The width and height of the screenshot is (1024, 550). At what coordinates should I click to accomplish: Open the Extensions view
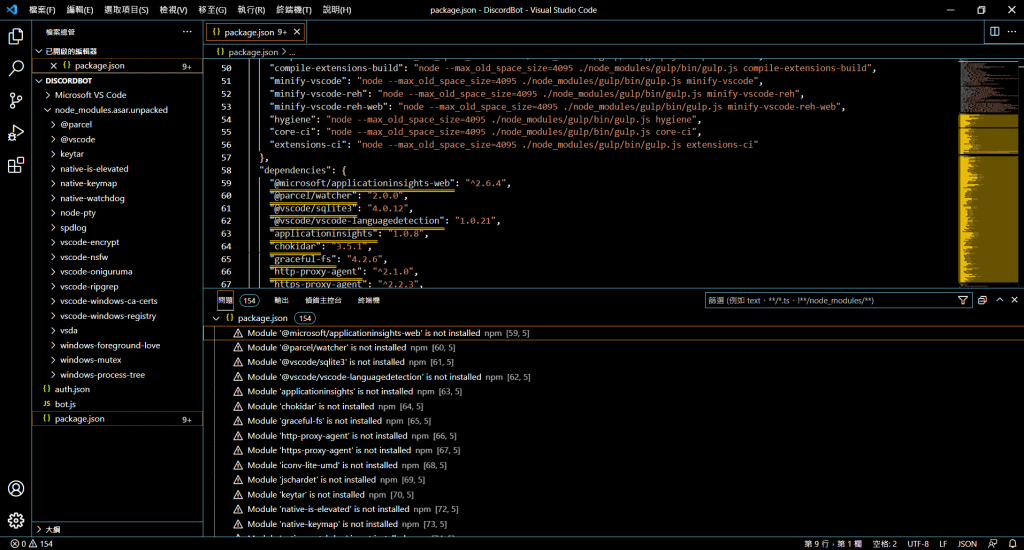[16, 165]
